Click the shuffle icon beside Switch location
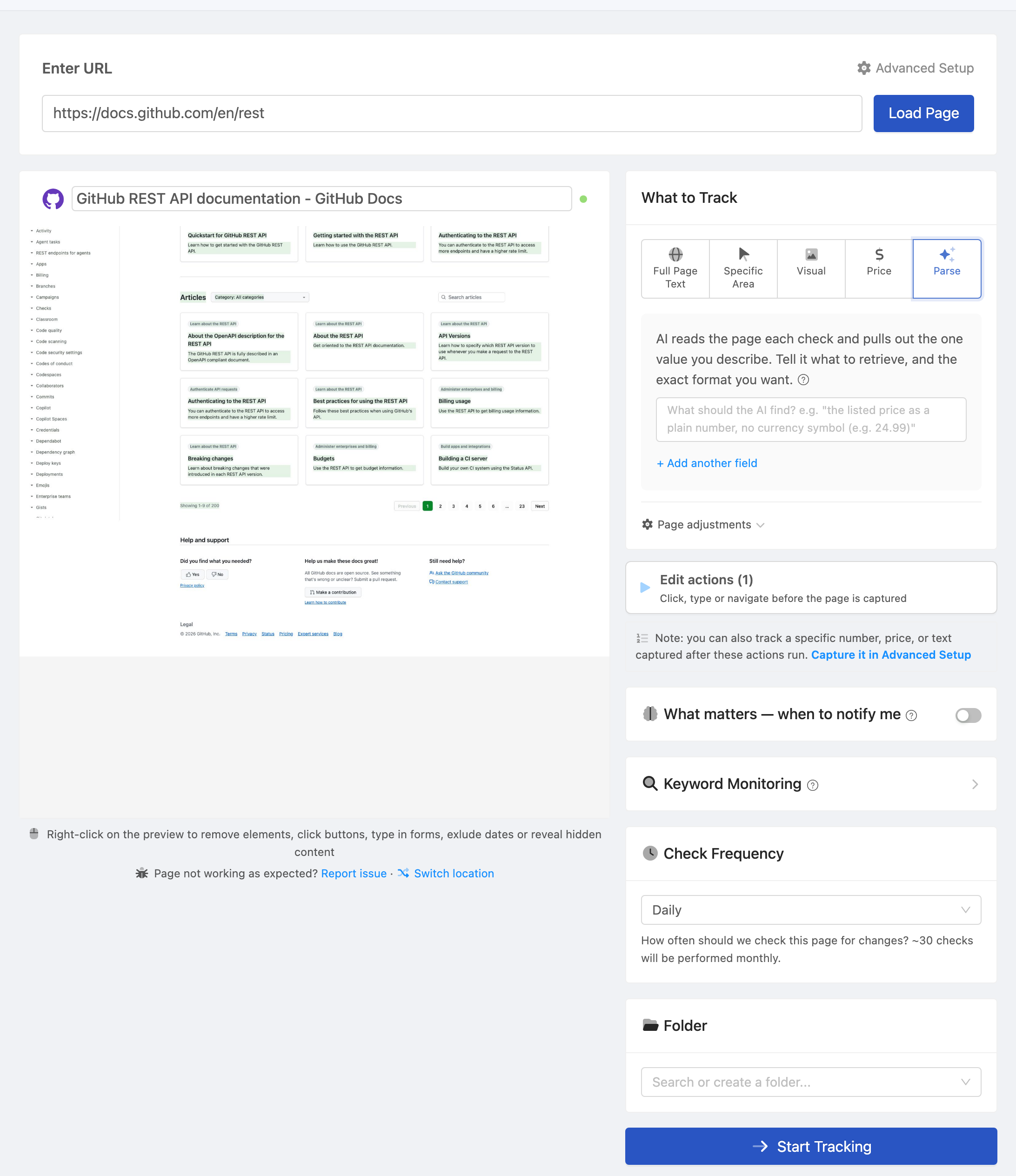Viewport: 1016px width, 1176px height. coord(403,873)
